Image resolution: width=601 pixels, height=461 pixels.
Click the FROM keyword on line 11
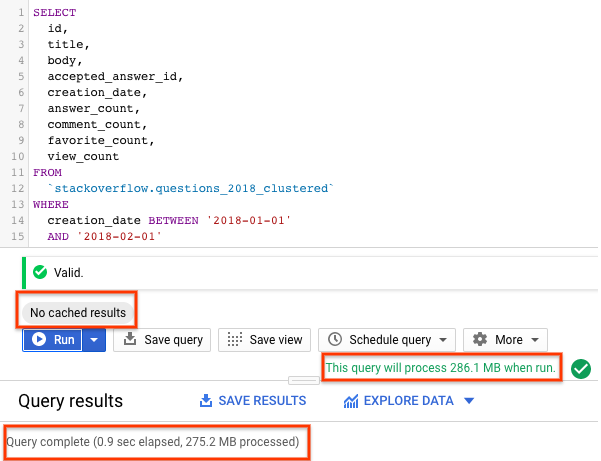click(x=47, y=172)
